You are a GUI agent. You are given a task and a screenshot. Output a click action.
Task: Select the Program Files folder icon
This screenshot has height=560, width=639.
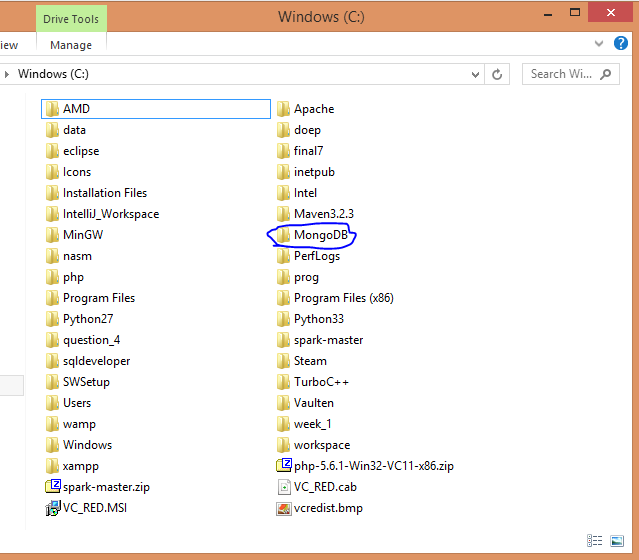point(52,298)
